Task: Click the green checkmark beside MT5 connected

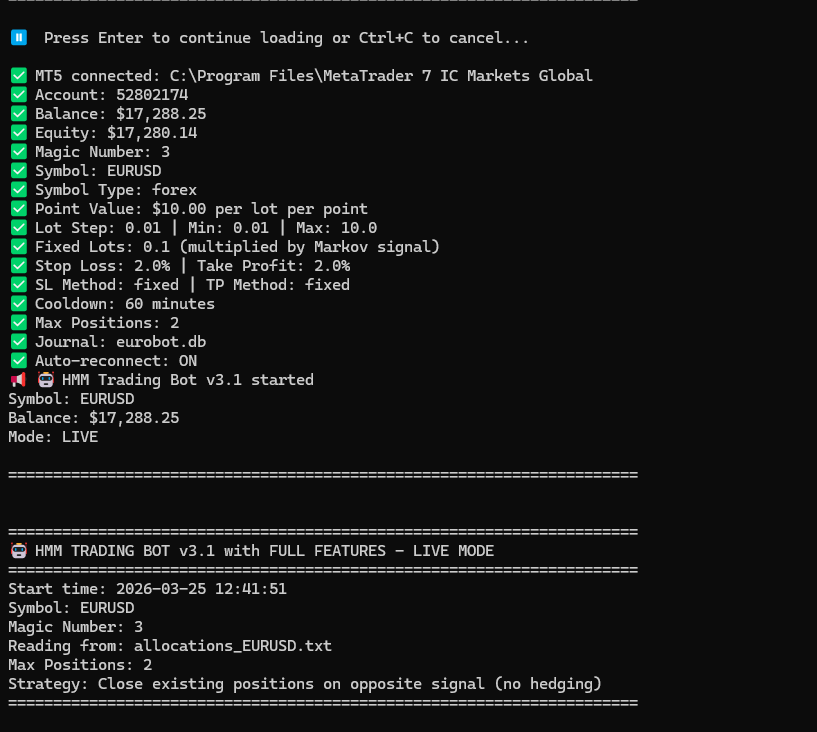Action: 19,76
